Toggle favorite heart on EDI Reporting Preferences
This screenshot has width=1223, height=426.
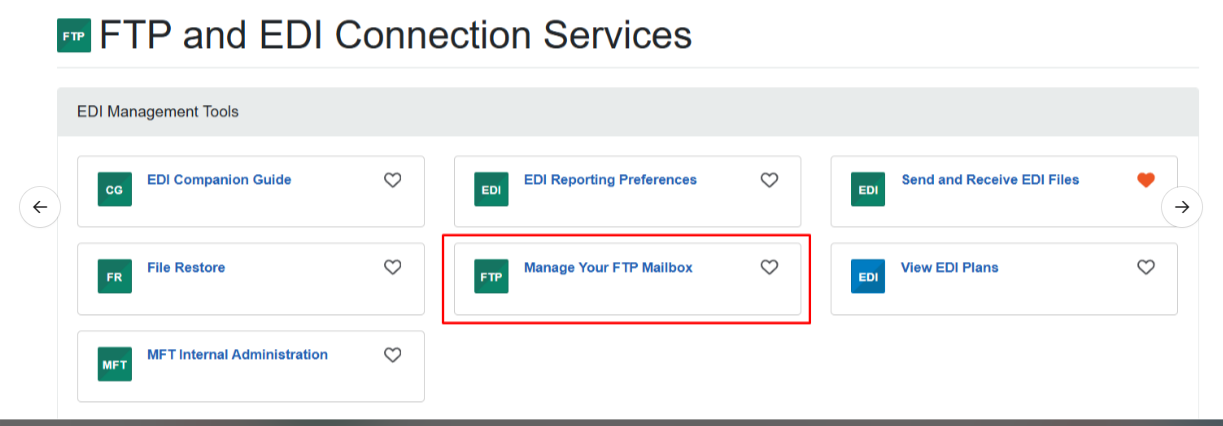coord(769,180)
